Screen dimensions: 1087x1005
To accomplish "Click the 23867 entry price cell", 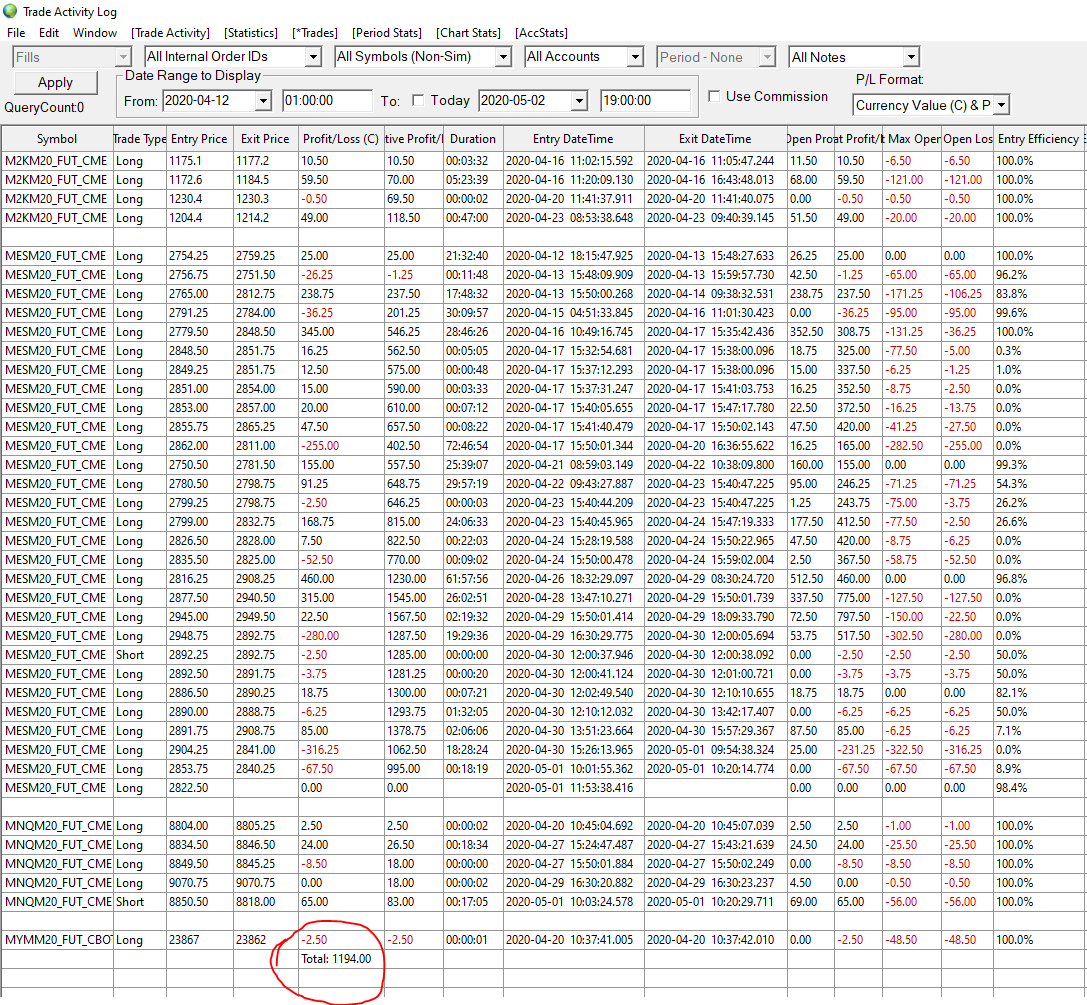I will [200, 940].
